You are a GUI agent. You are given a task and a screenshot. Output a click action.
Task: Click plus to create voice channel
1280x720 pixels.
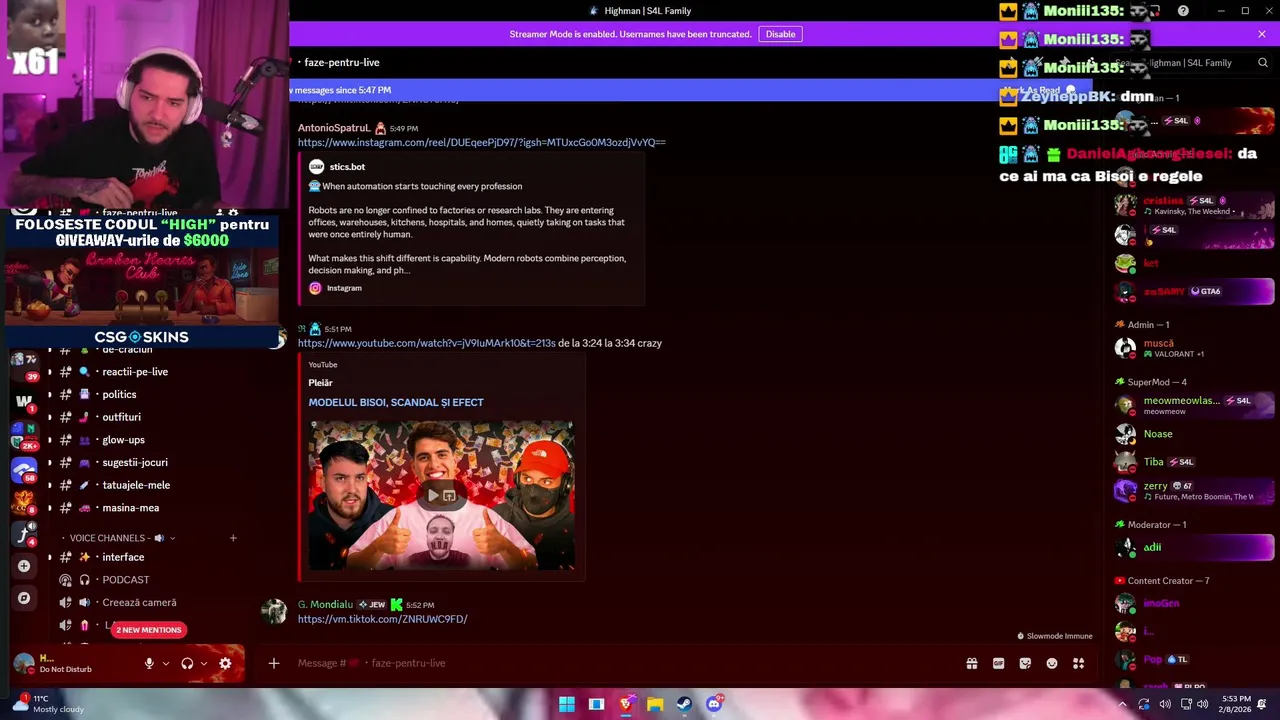233,538
